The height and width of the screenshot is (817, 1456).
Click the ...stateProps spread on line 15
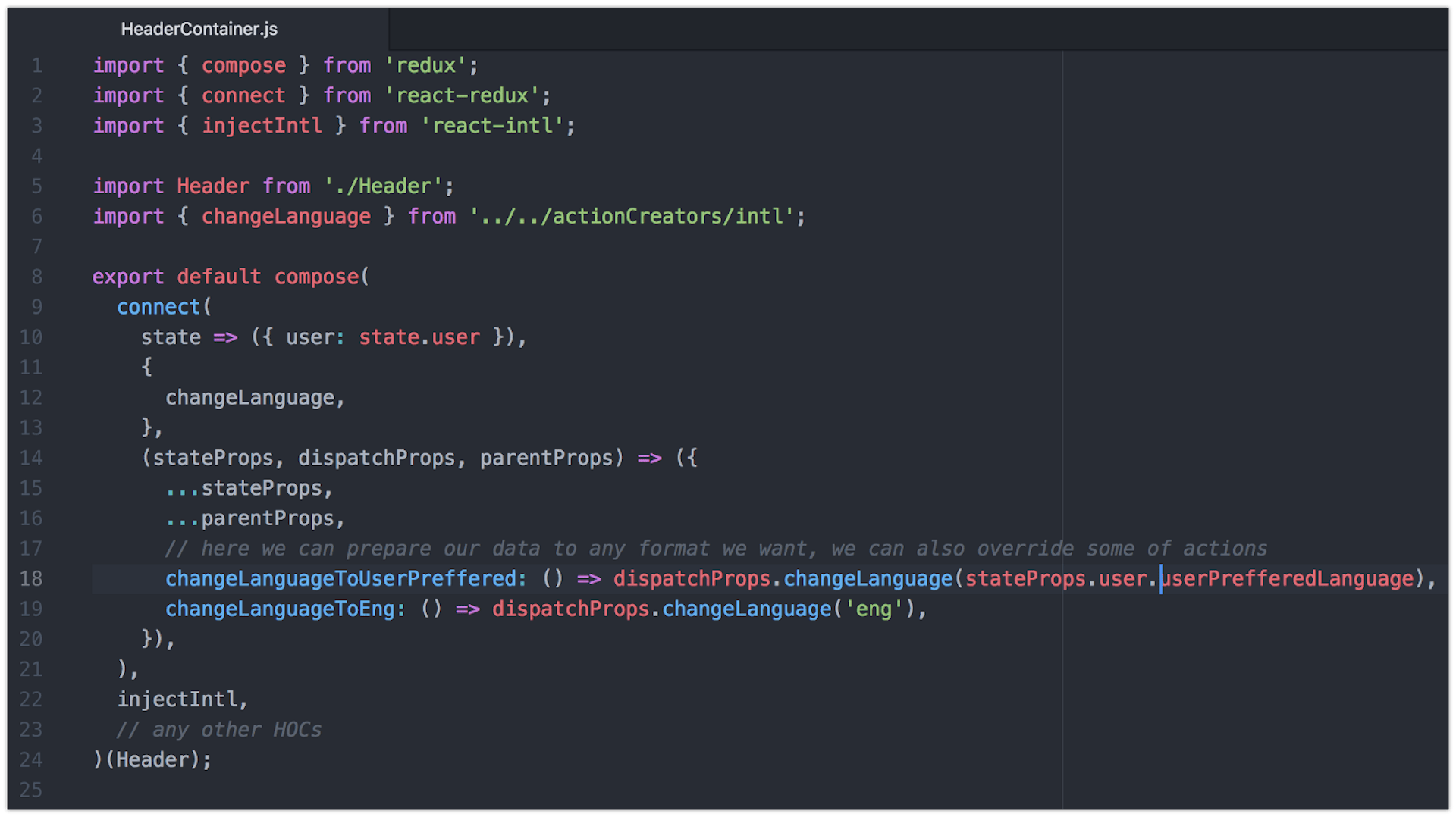point(244,489)
